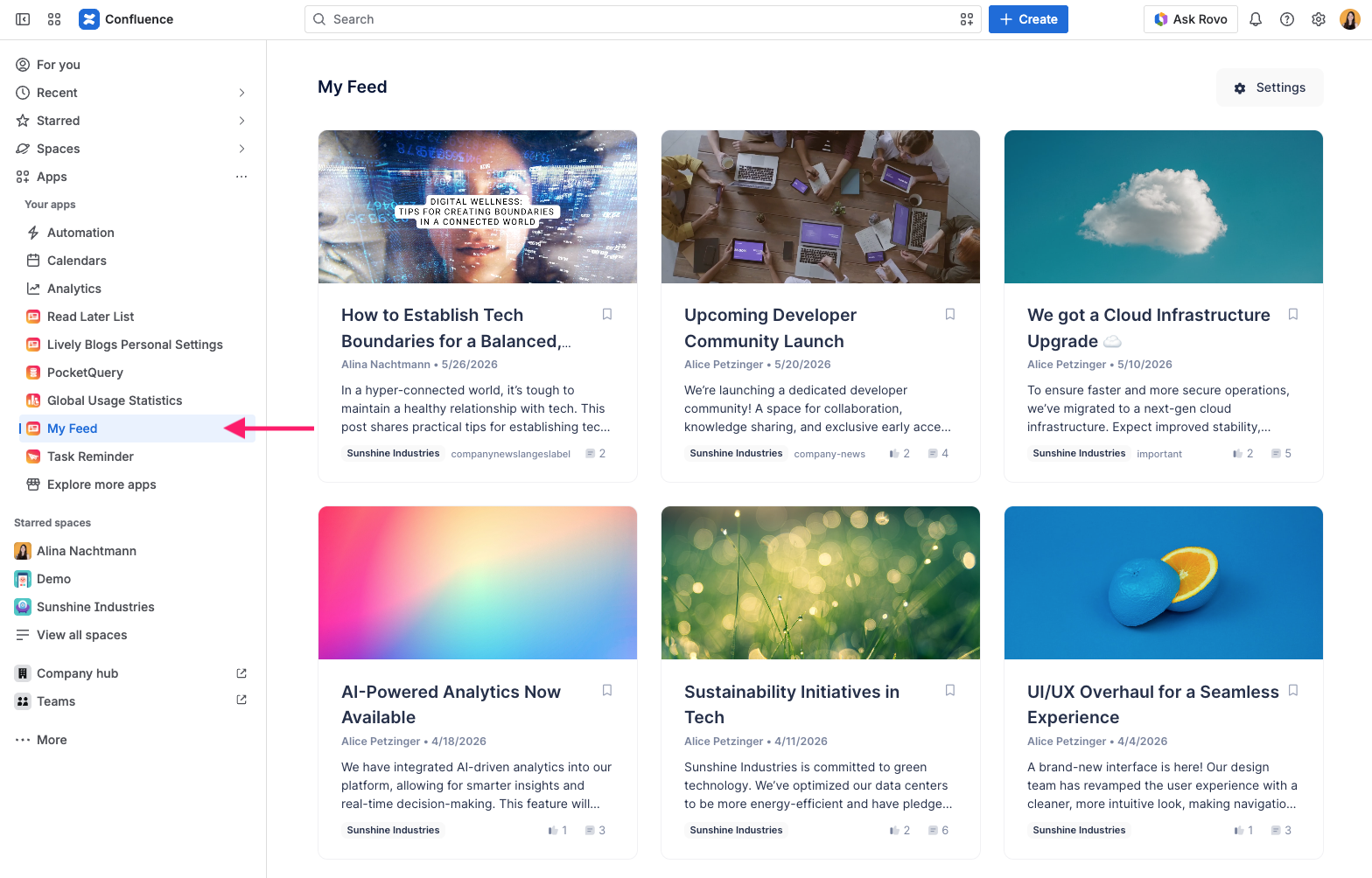
Task: Open the cloud image thumbnail
Action: 1164,206
